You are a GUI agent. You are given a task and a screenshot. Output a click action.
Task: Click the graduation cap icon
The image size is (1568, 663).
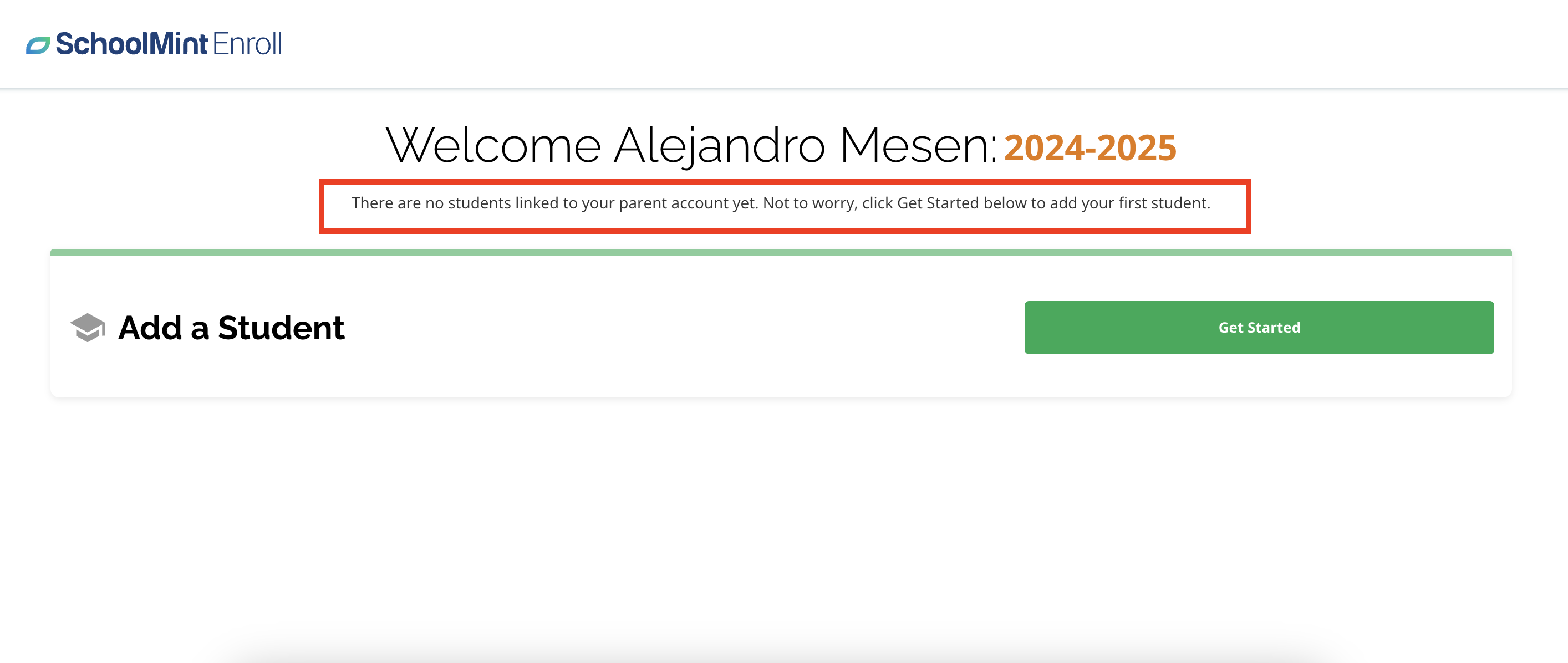pyautogui.click(x=88, y=328)
